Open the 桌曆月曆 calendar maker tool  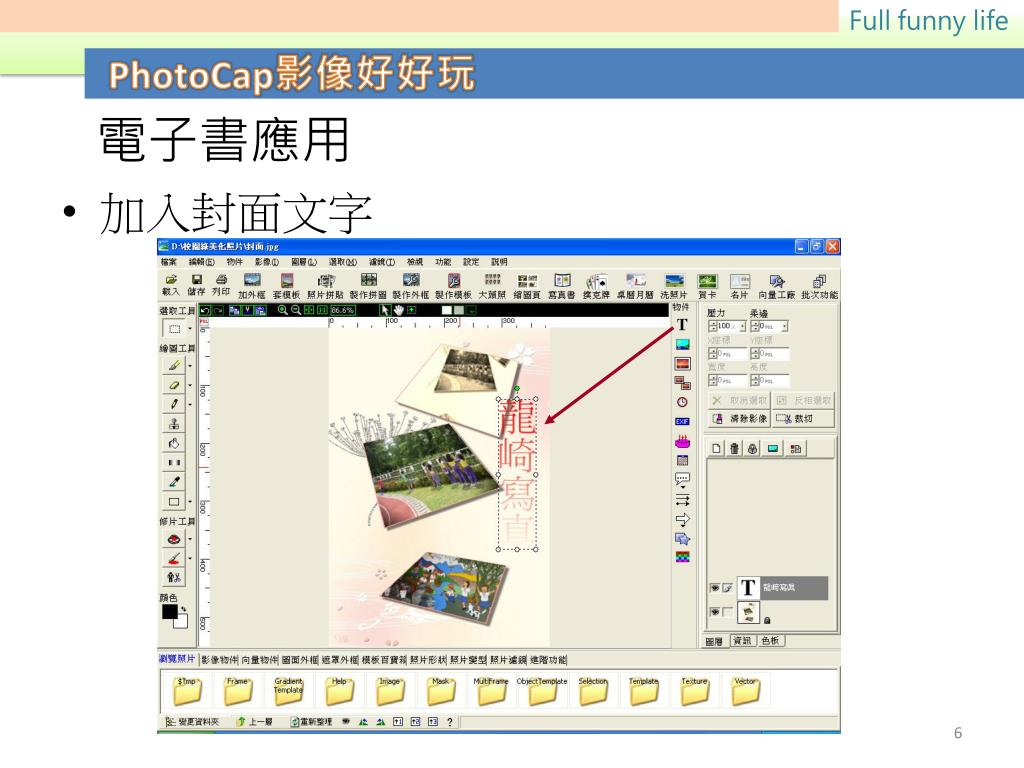[x=635, y=286]
